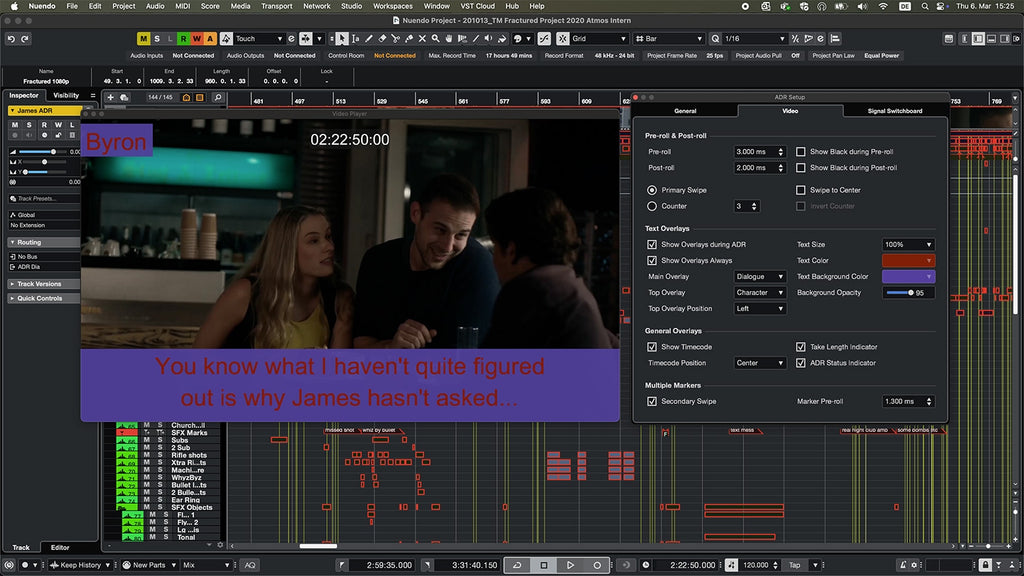The image size is (1024, 576).
Task: Select the Split scissors tool
Action: [x=395, y=39]
